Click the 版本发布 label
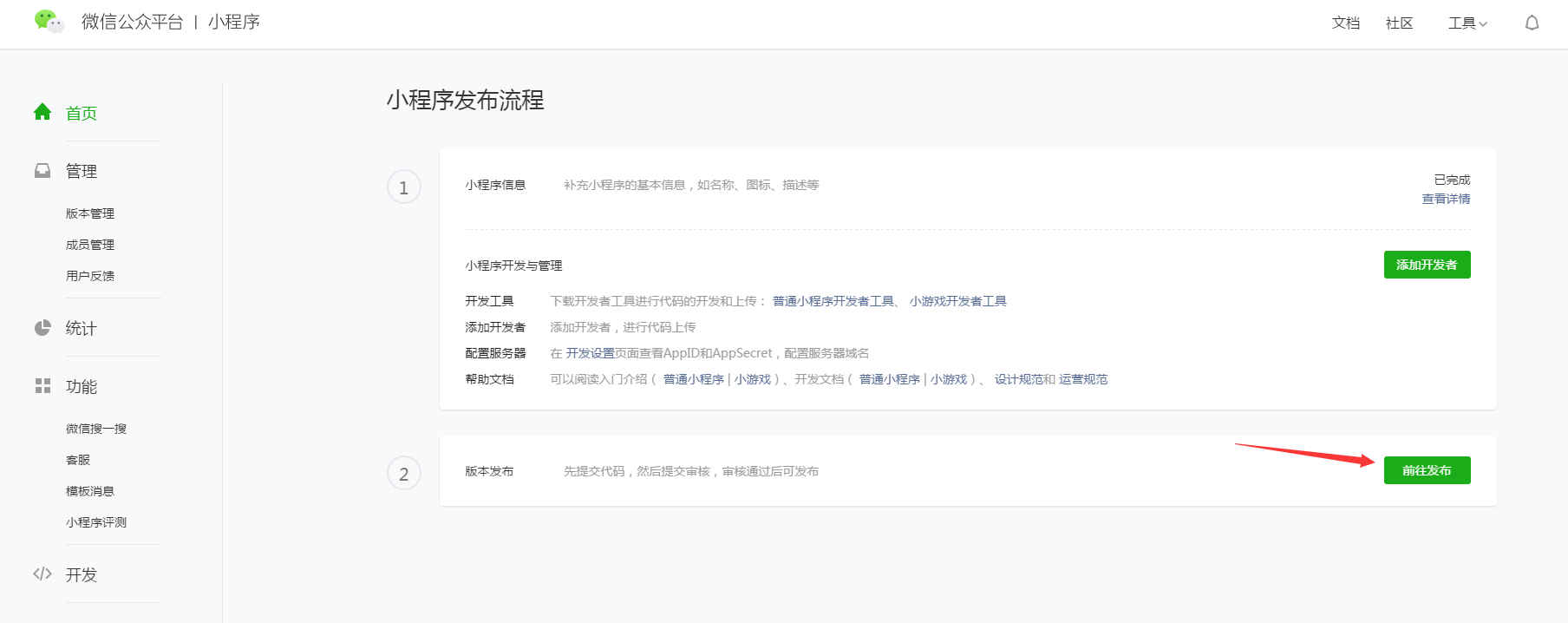1568x623 pixels. tap(490, 471)
